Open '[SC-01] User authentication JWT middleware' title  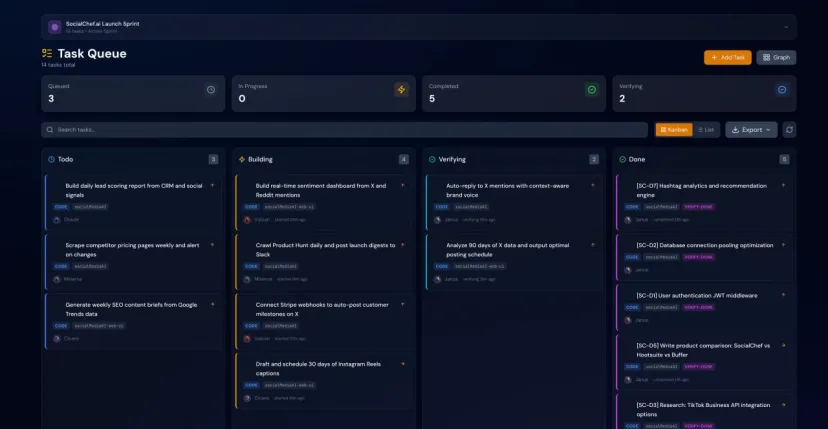click(x=697, y=295)
